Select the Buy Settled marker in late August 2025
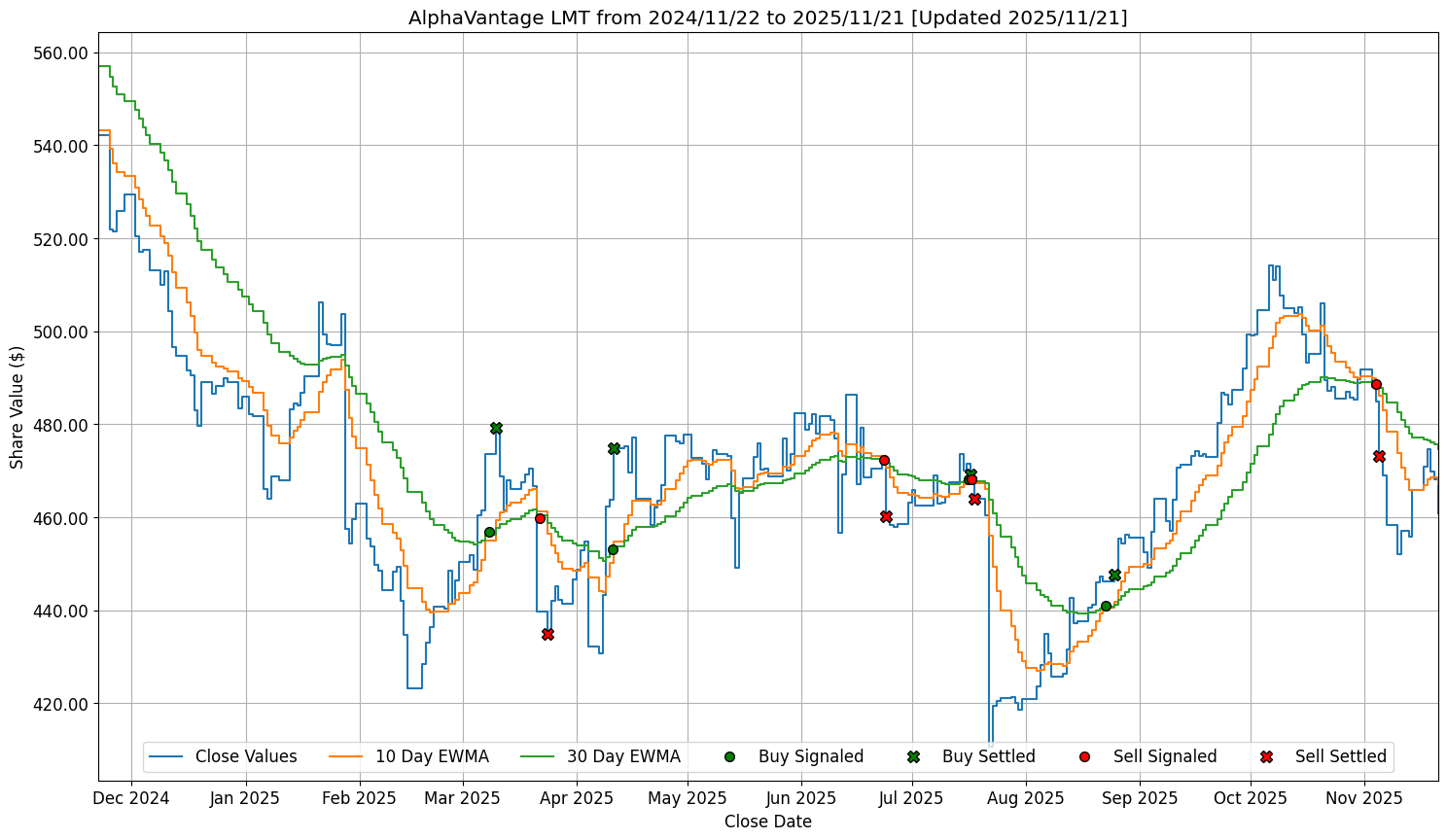The image size is (1447, 840). coord(1114,575)
